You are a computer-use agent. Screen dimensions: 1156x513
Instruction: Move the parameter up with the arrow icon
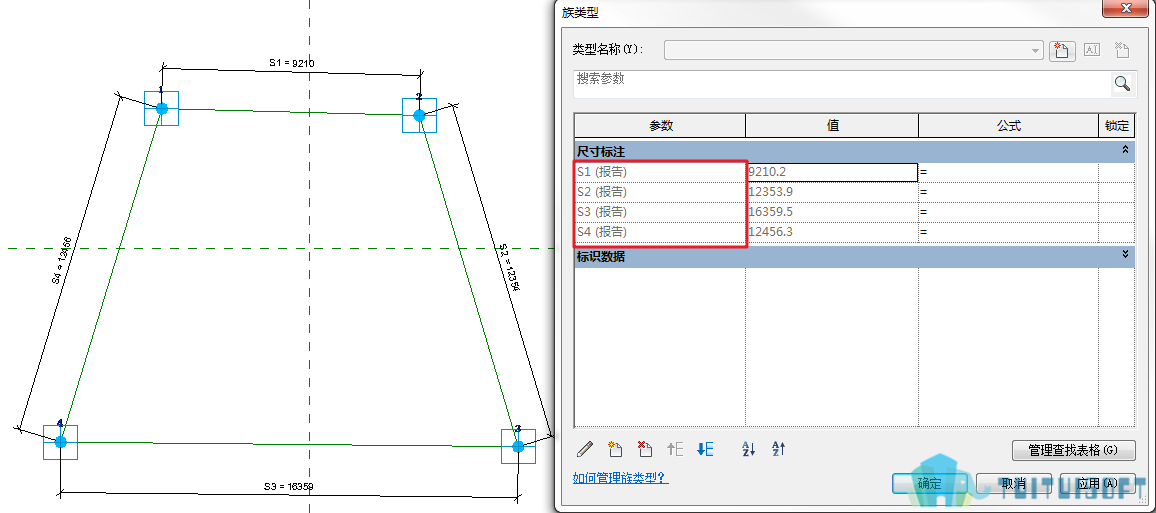(x=675, y=448)
